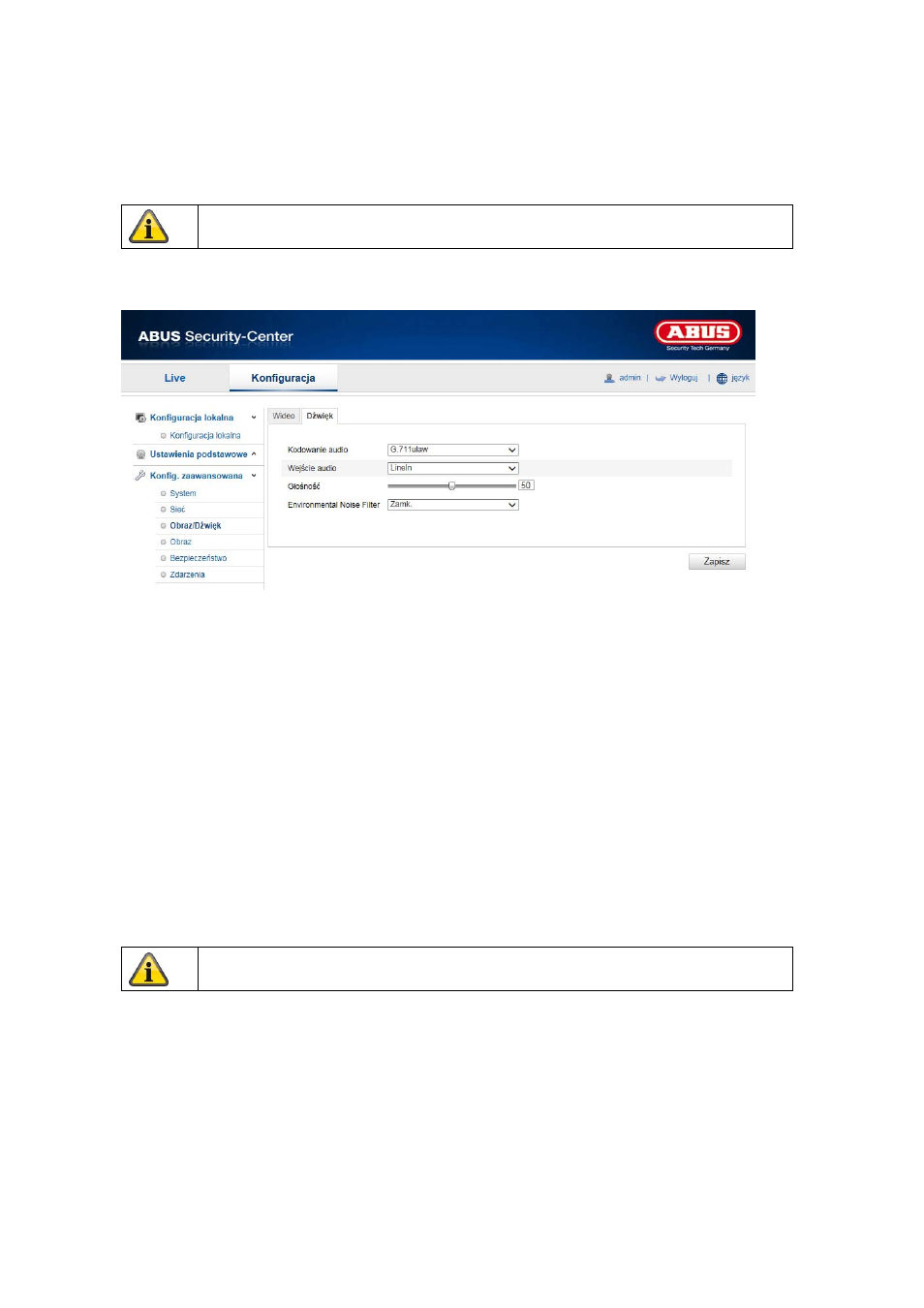This screenshot has width=924, height=1308.
Task: Log out via Wyloguj link
Action: click(684, 378)
